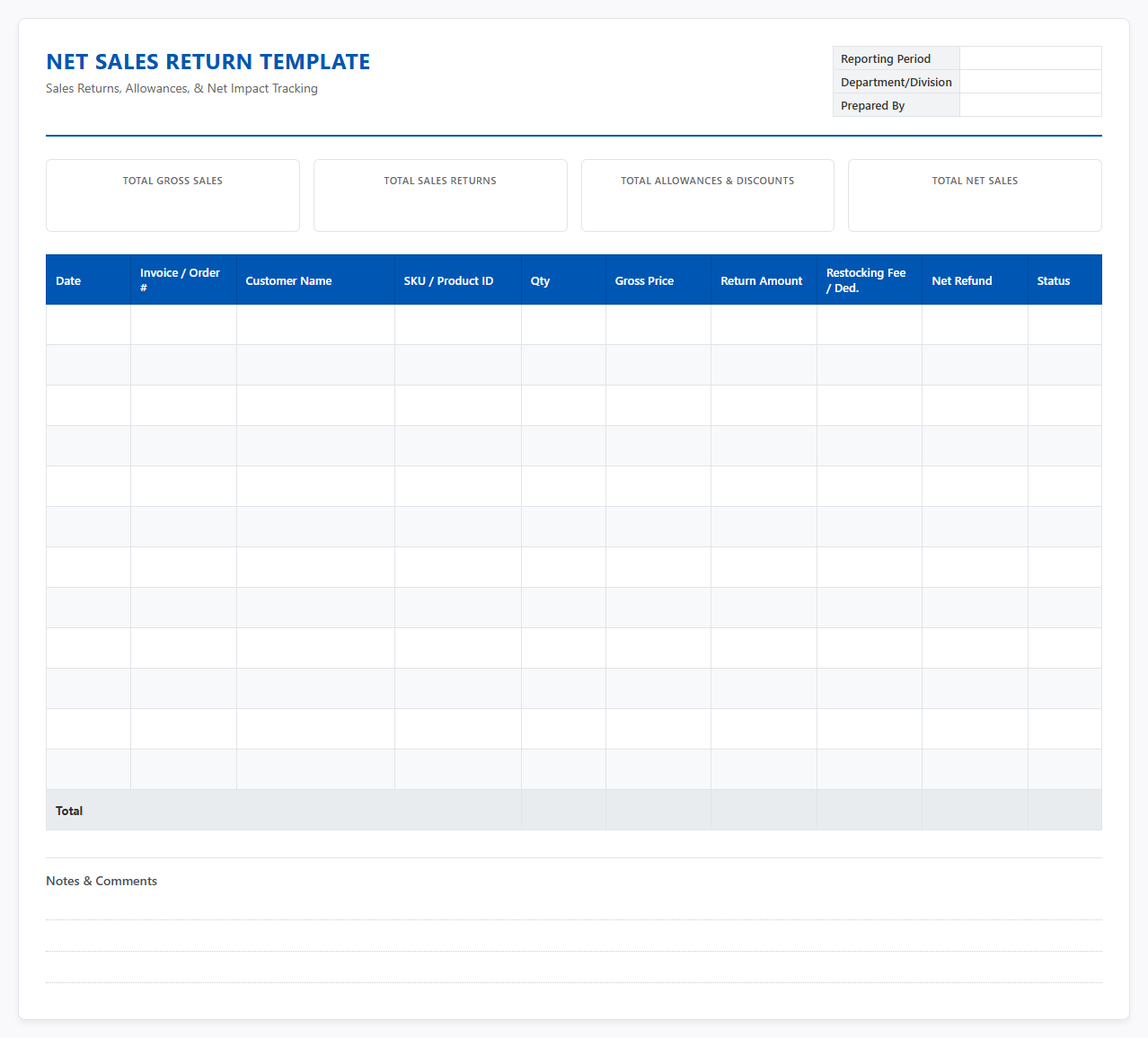Click the Customer Name column header
The height and width of the screenshot is (1038, 1148).
[x=315, y=280]
